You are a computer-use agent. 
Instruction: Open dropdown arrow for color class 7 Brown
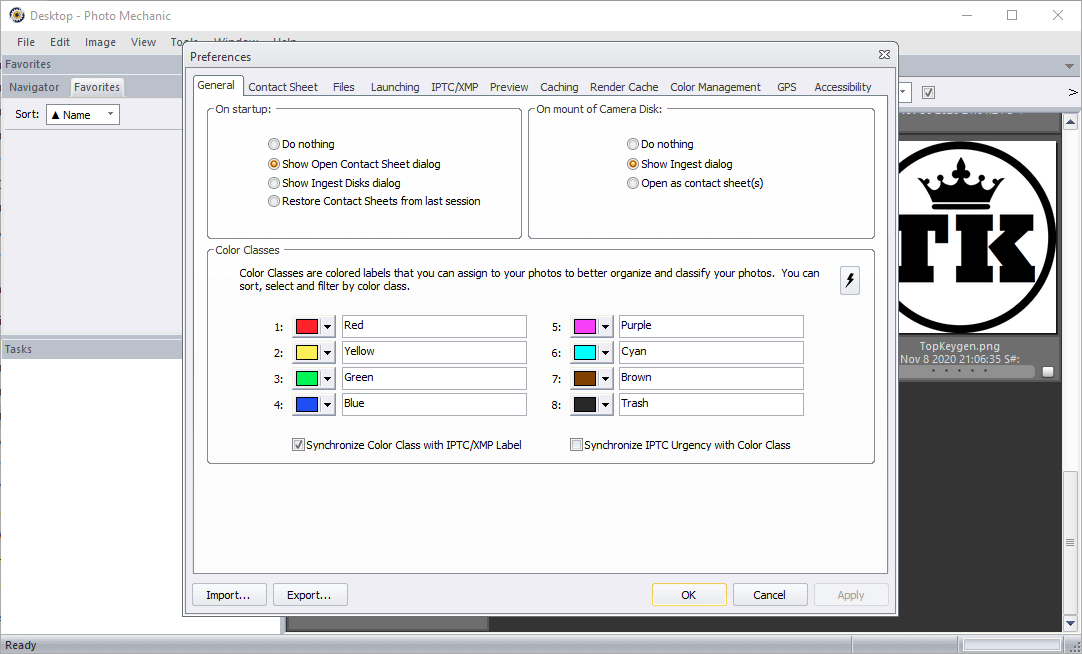(605, 379)
